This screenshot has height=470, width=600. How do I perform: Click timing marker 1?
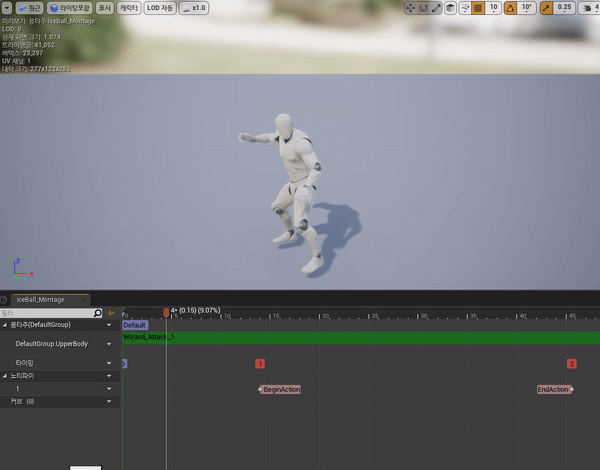tap(260, 364)
